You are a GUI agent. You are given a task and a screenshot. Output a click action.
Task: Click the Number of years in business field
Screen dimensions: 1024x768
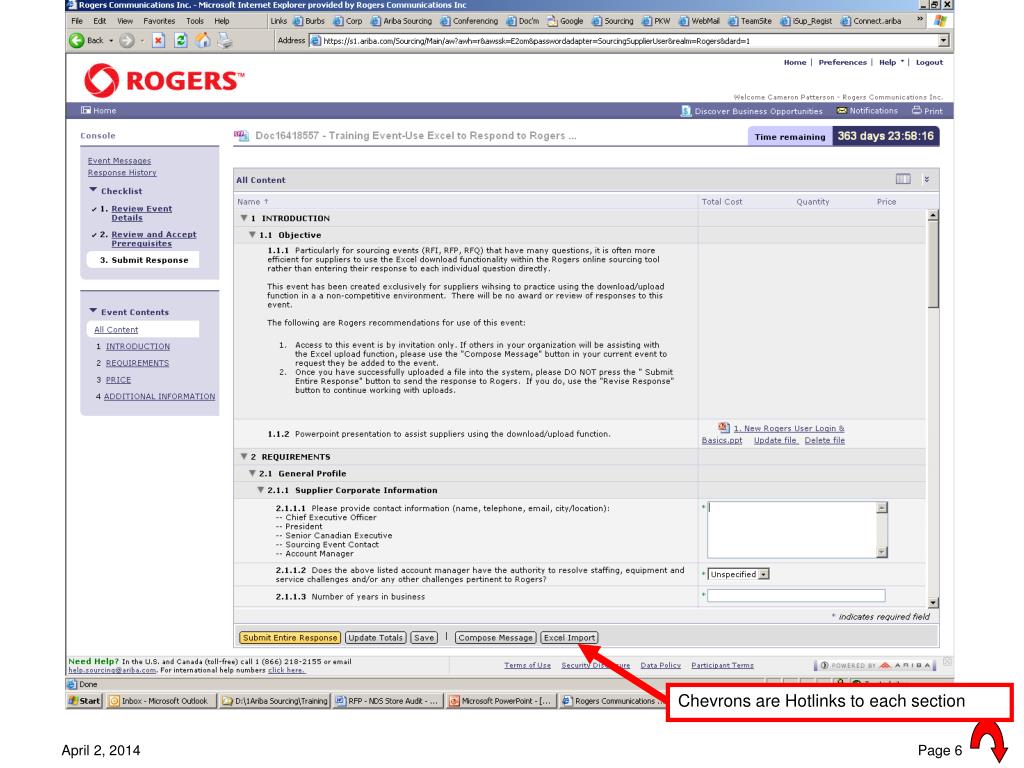pos(796,596)
